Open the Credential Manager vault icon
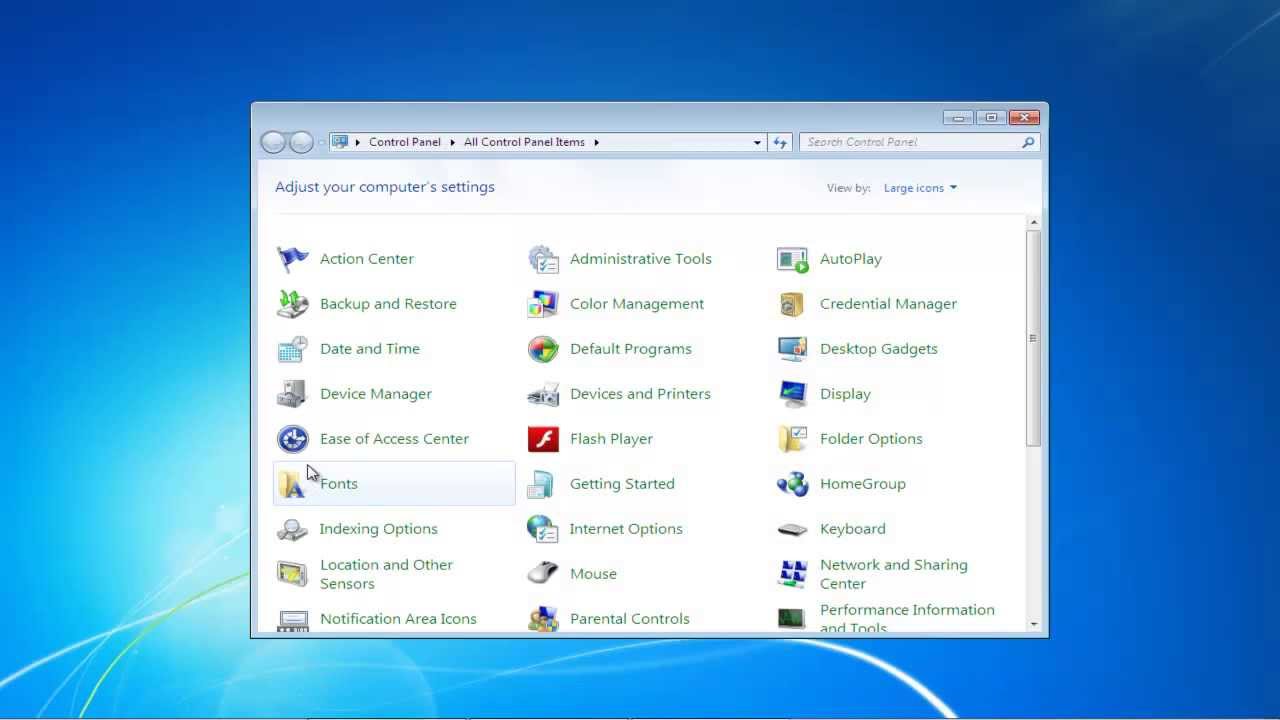1280x720 pixels. coord(793,304)
